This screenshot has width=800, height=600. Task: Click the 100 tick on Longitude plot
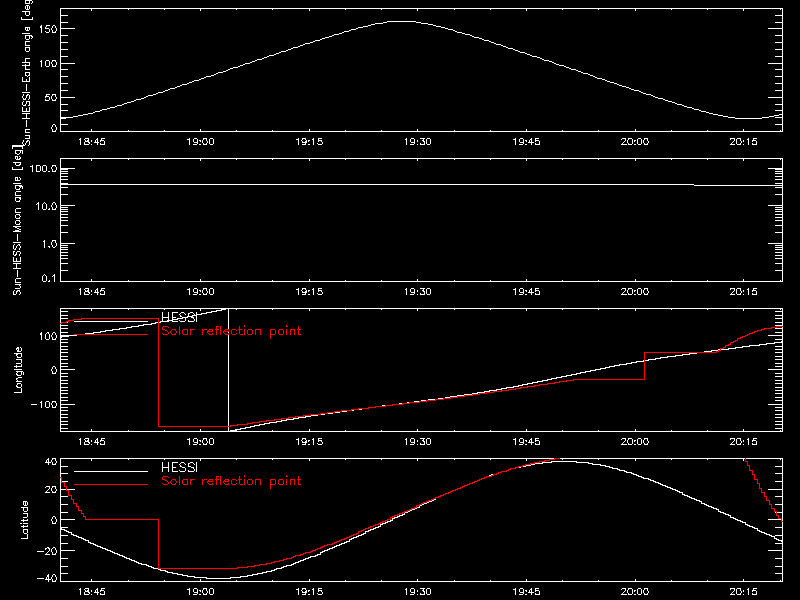48,336
